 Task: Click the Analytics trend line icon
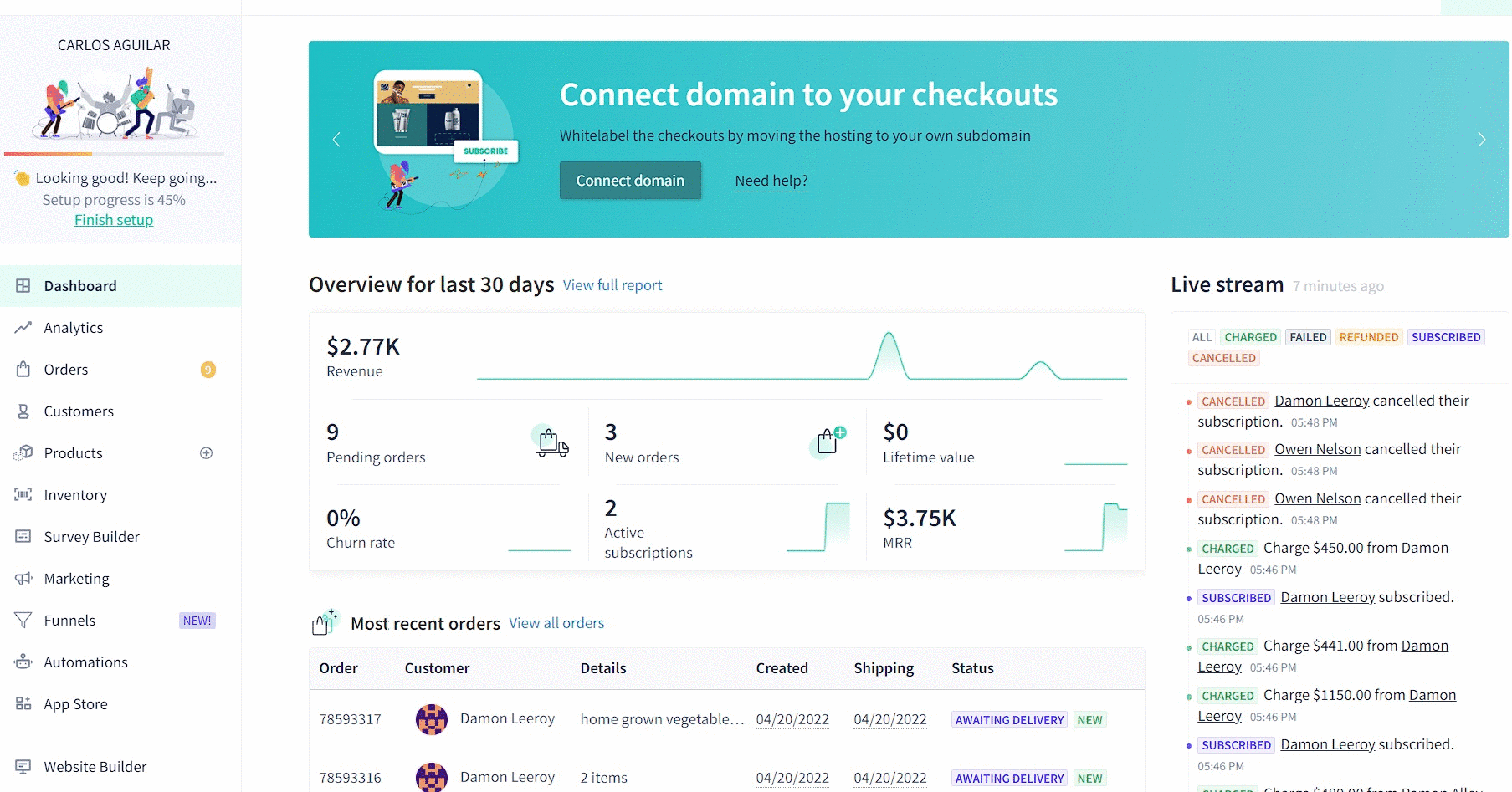coord(23,328)
